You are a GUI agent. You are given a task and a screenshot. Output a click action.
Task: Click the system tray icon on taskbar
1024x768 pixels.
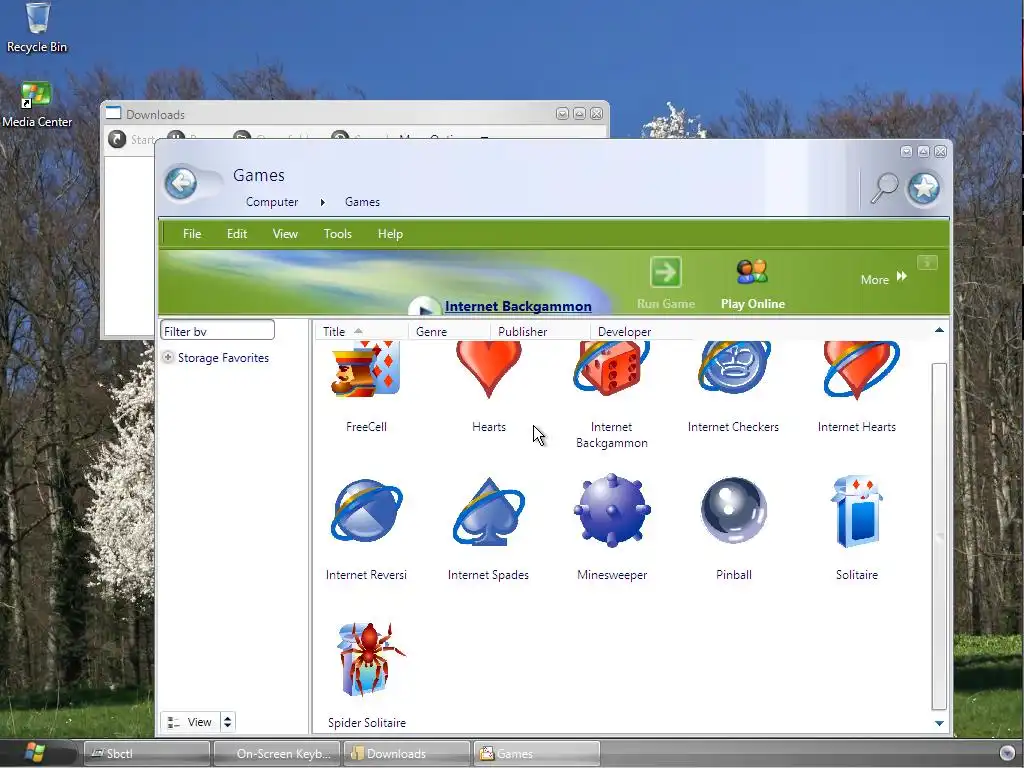[x=1008, y=753]
